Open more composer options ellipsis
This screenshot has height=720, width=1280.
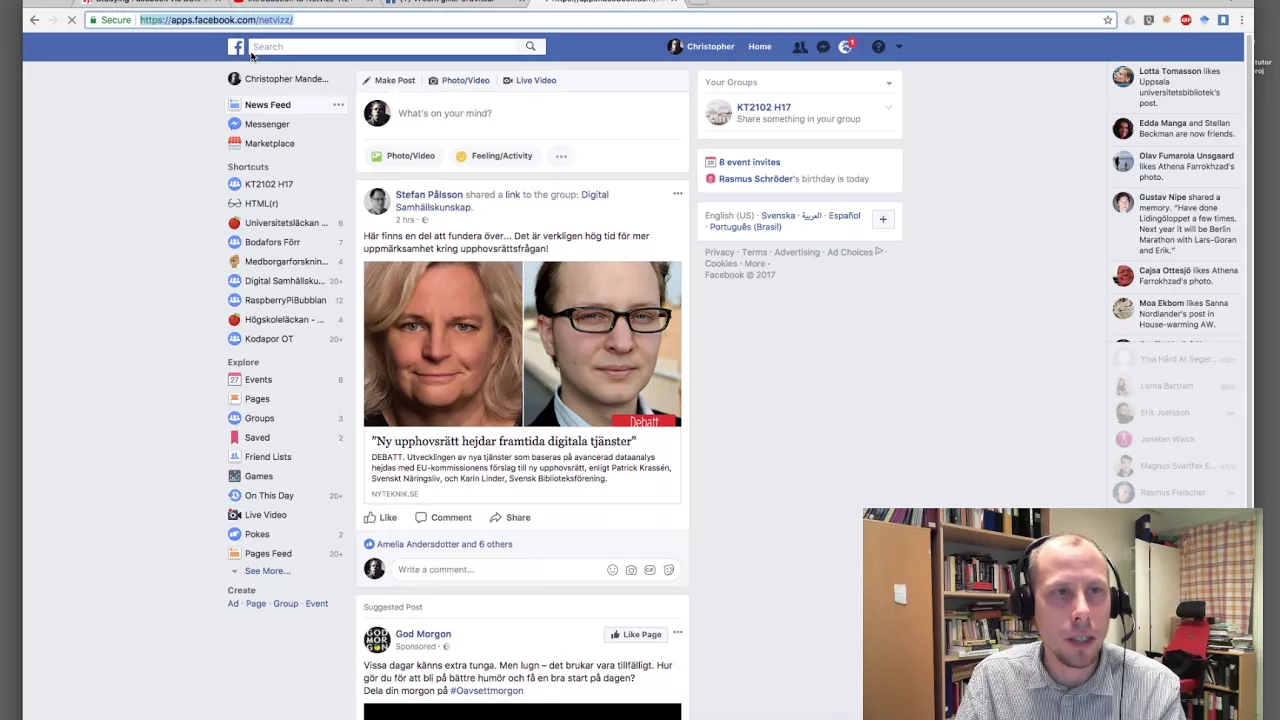click(561, 156)
